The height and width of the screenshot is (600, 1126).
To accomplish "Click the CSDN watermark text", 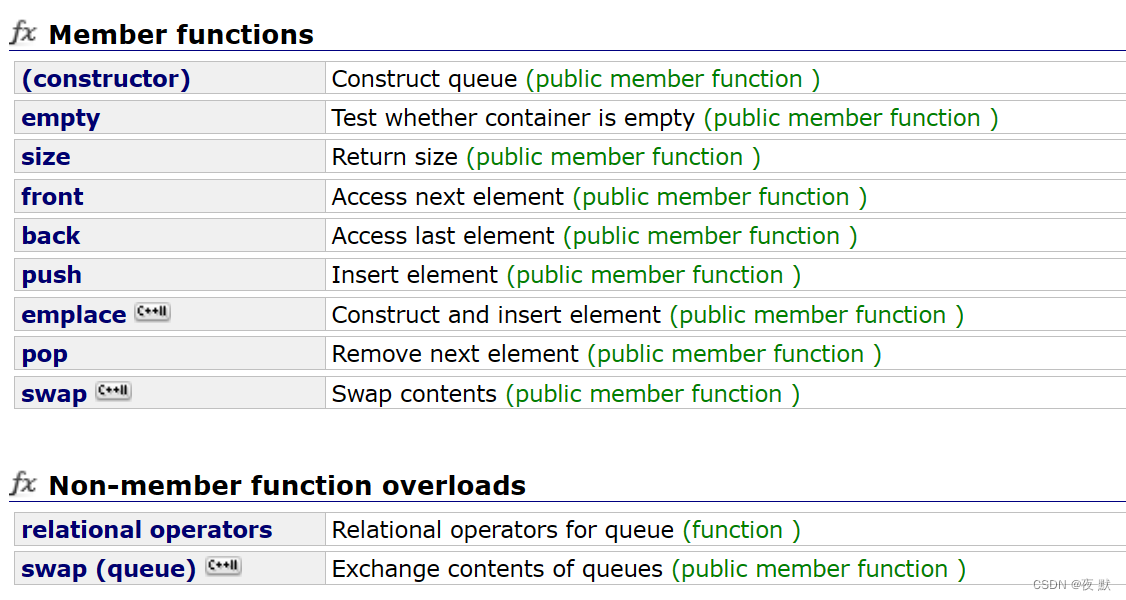I will click(x=1071, y=585).
